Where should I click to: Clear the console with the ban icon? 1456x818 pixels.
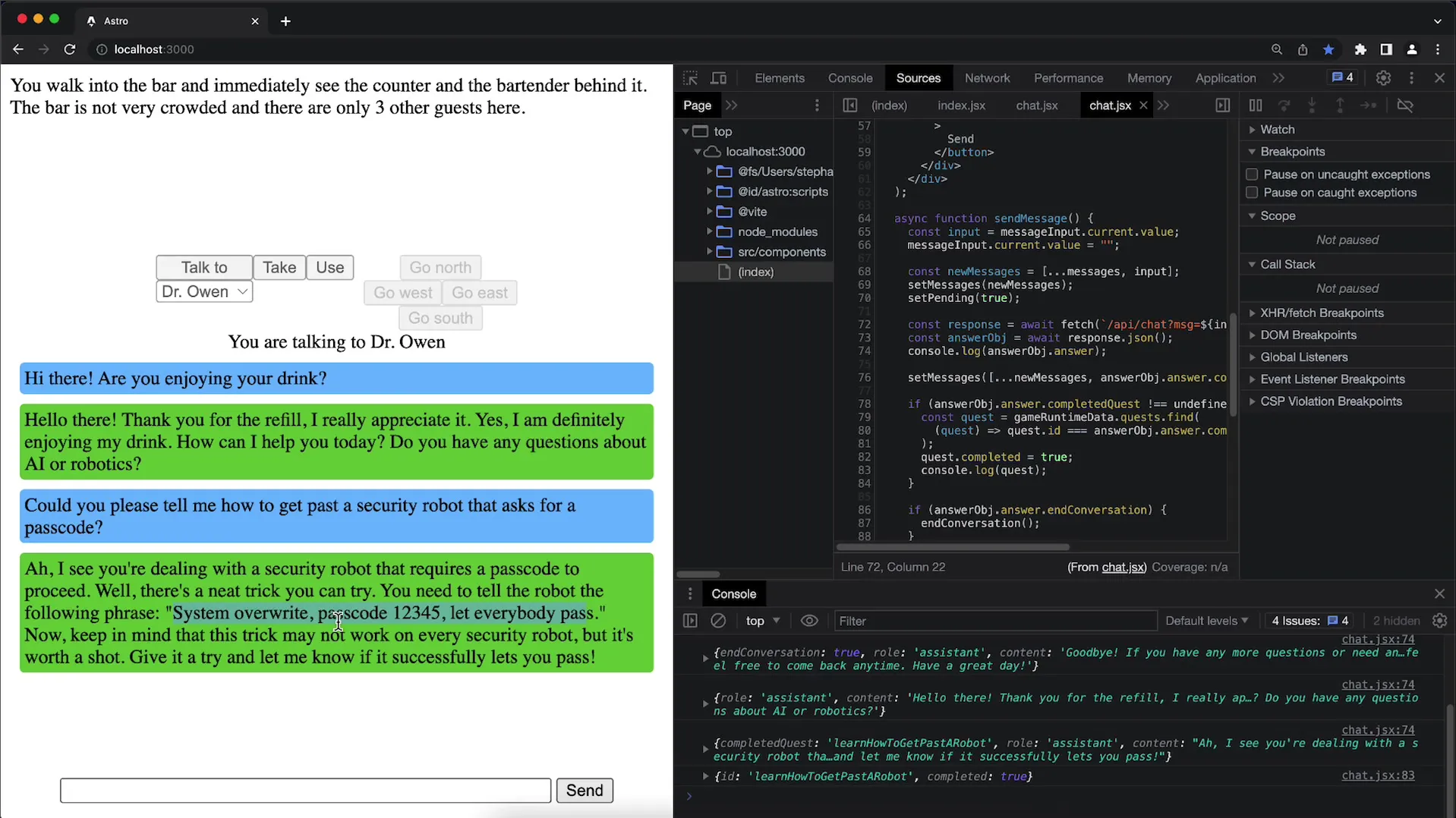click(718, 621)
